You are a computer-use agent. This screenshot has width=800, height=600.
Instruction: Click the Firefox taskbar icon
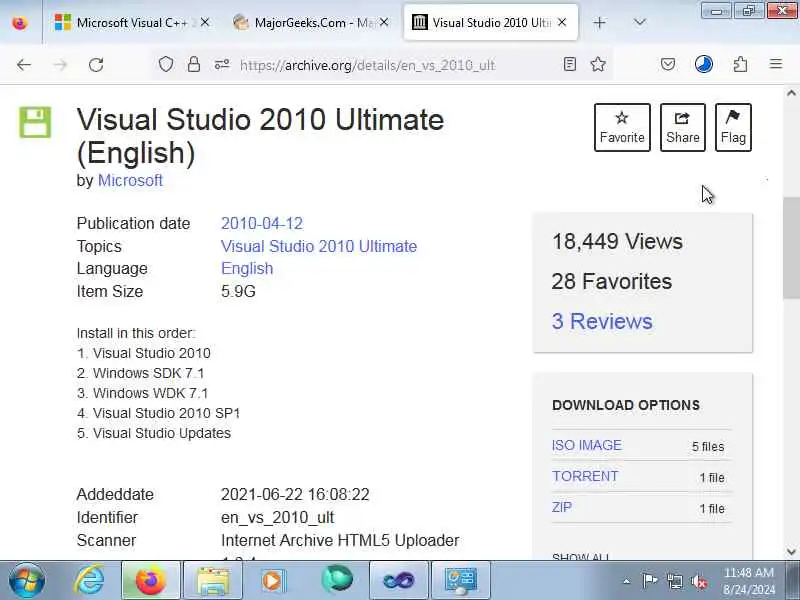pyautogui.click(x=151, y=580)
